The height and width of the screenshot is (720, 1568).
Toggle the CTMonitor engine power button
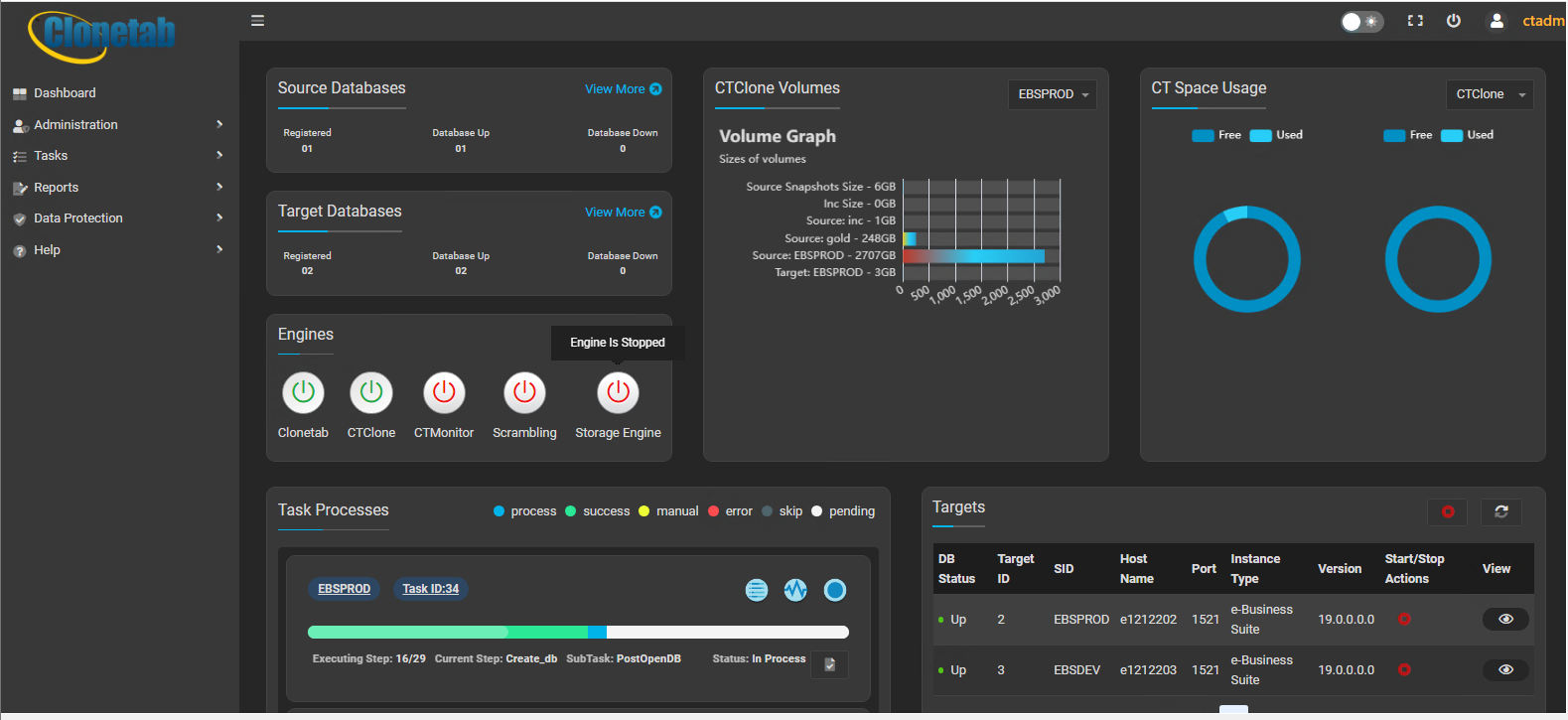[444, 392]
